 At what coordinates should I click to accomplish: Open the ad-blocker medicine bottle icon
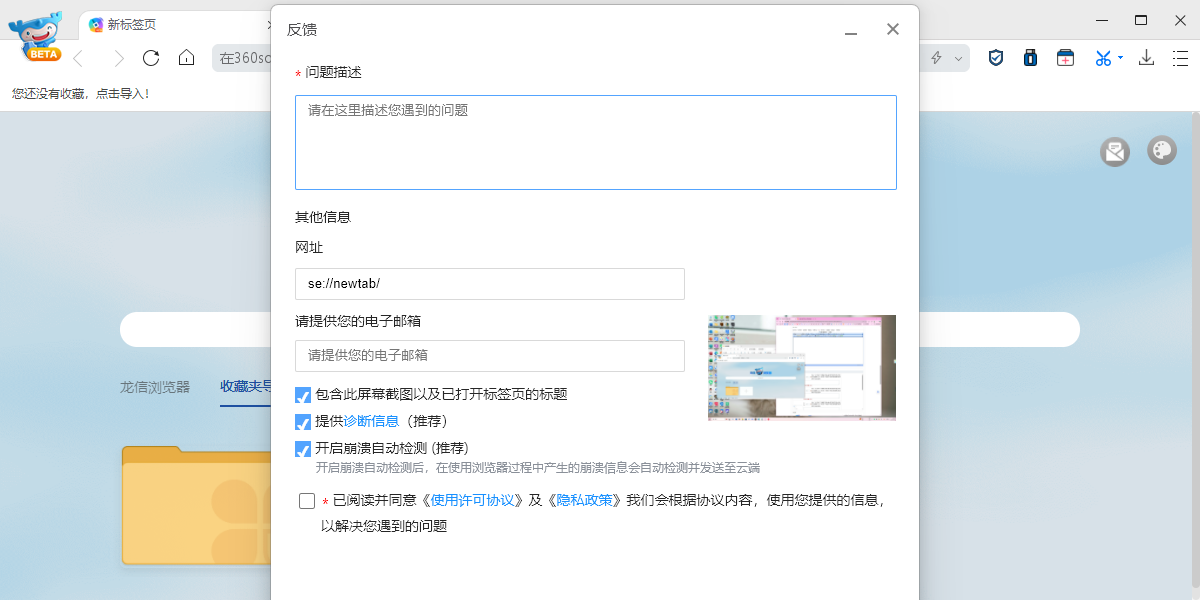[x=1030, y=58]
